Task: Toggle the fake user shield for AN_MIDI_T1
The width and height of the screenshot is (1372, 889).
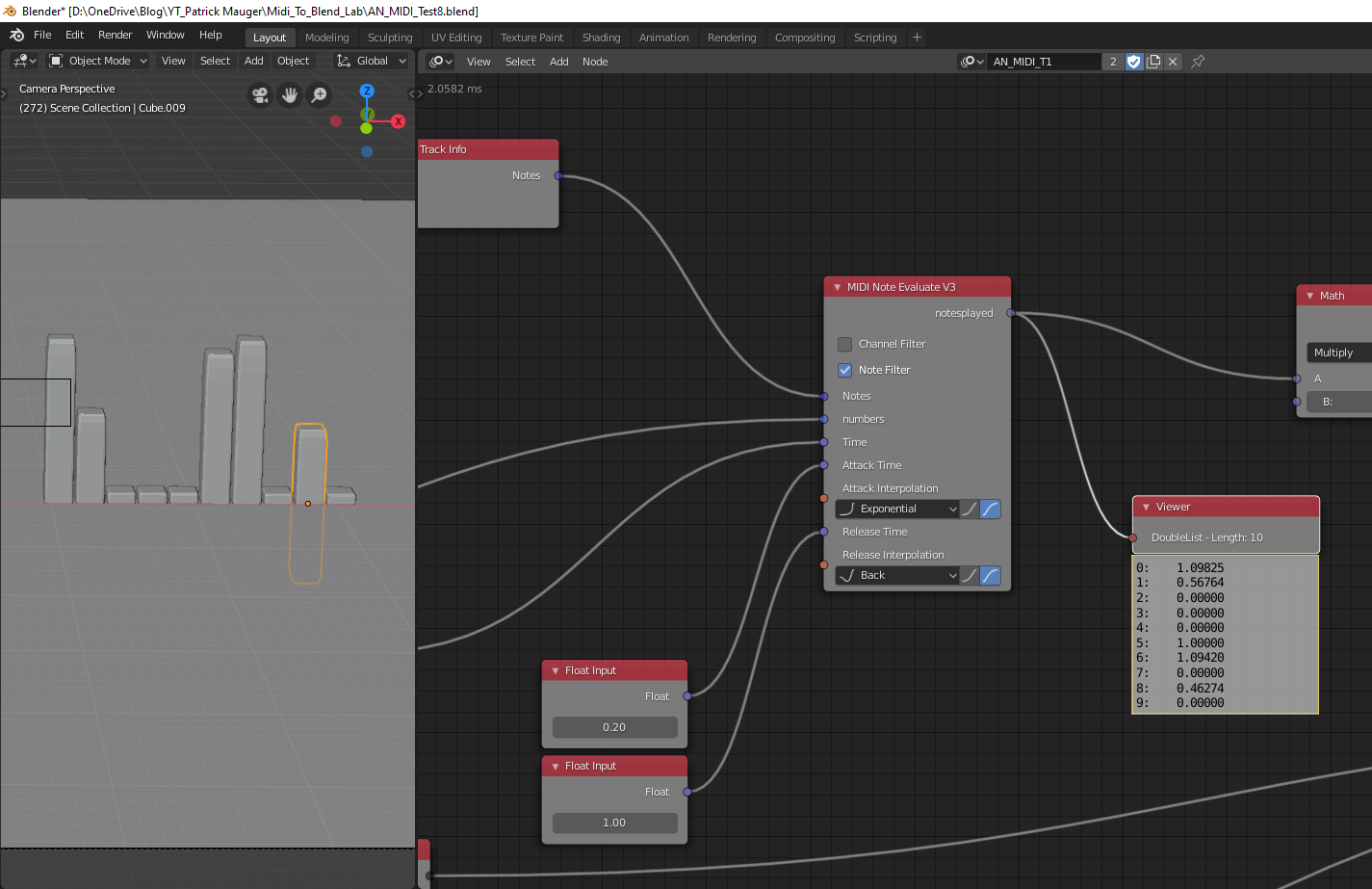Action: coord(1132,61)
